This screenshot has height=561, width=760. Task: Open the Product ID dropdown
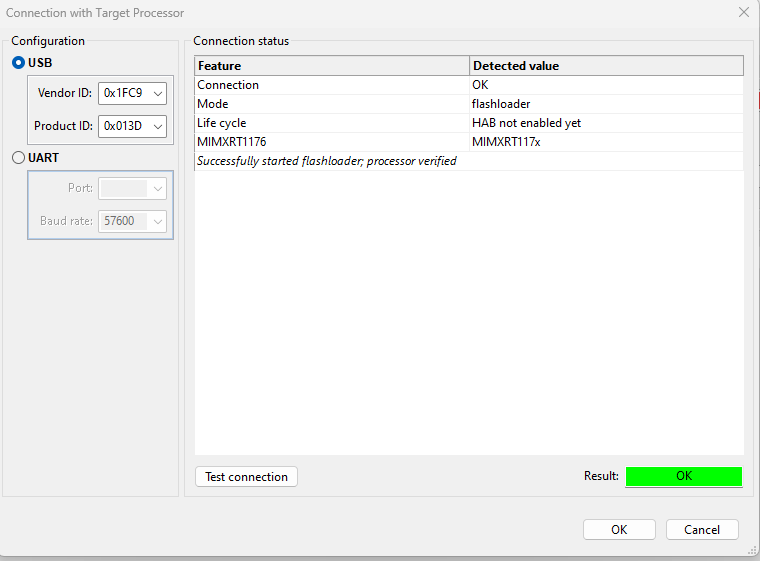coord(158,126)
